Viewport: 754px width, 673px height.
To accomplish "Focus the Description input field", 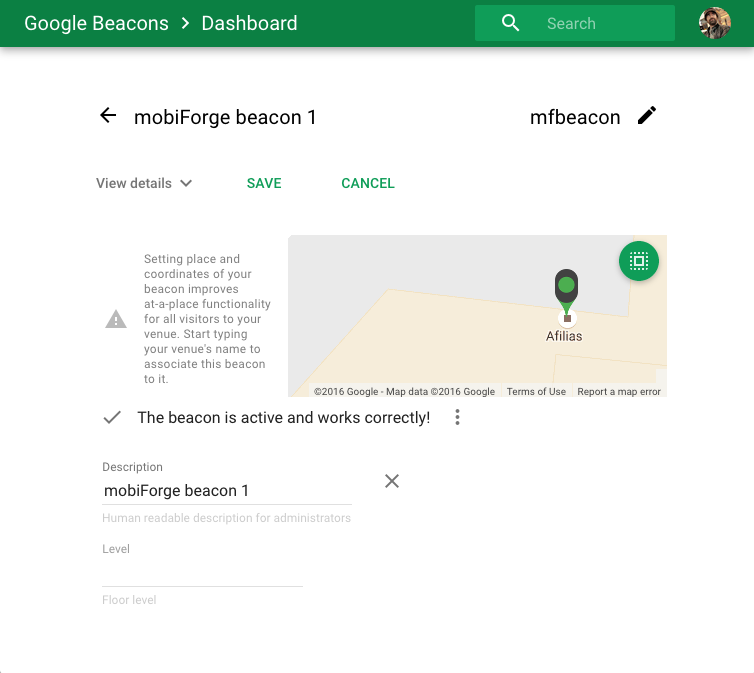I will [x=227, y=490].
